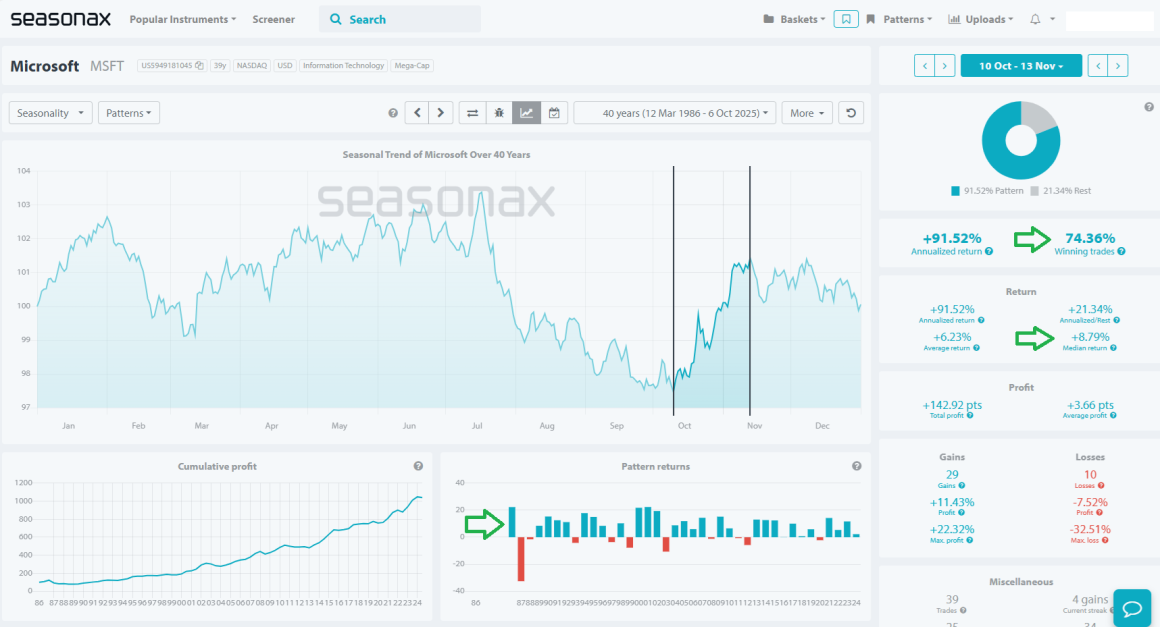Click the More button in toolbar
The image size is (1160, 627).
point(807,113)
